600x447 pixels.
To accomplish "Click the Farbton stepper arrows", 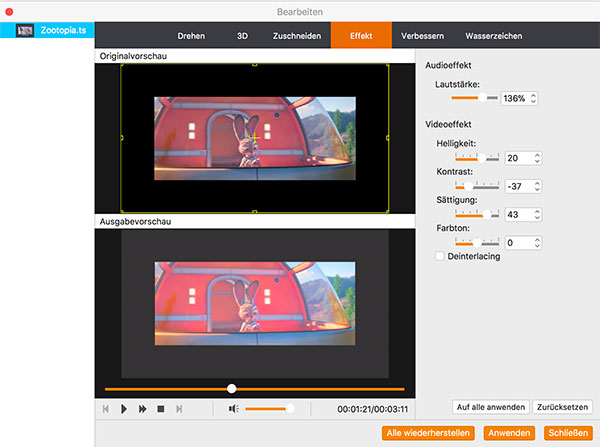I will click(537, 243).
